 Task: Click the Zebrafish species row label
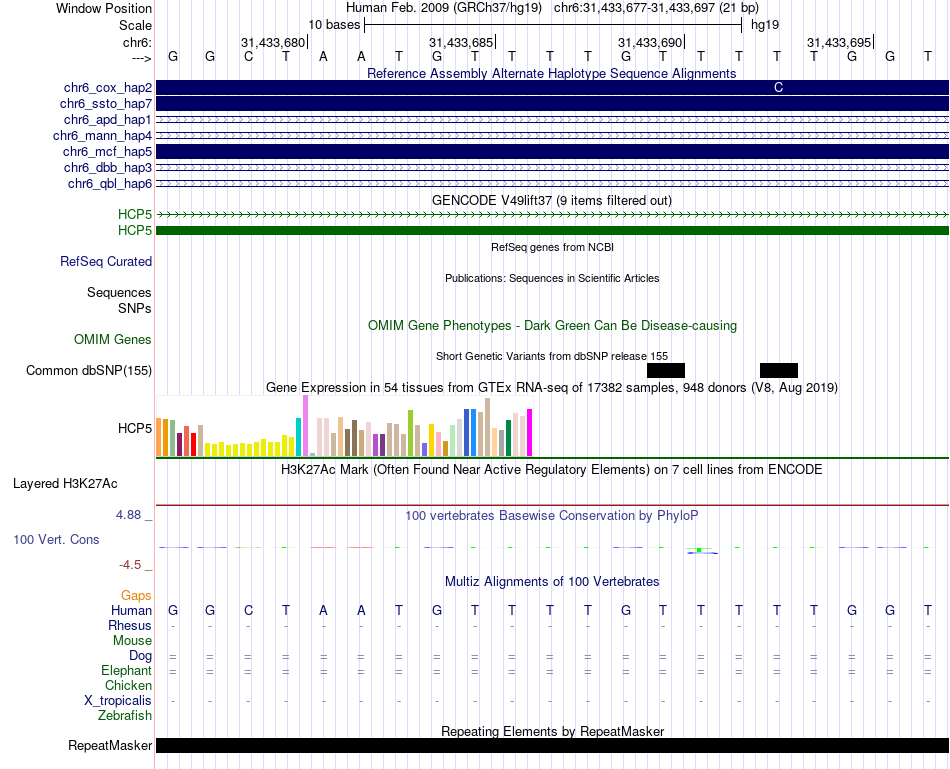[x=125, y=716]
